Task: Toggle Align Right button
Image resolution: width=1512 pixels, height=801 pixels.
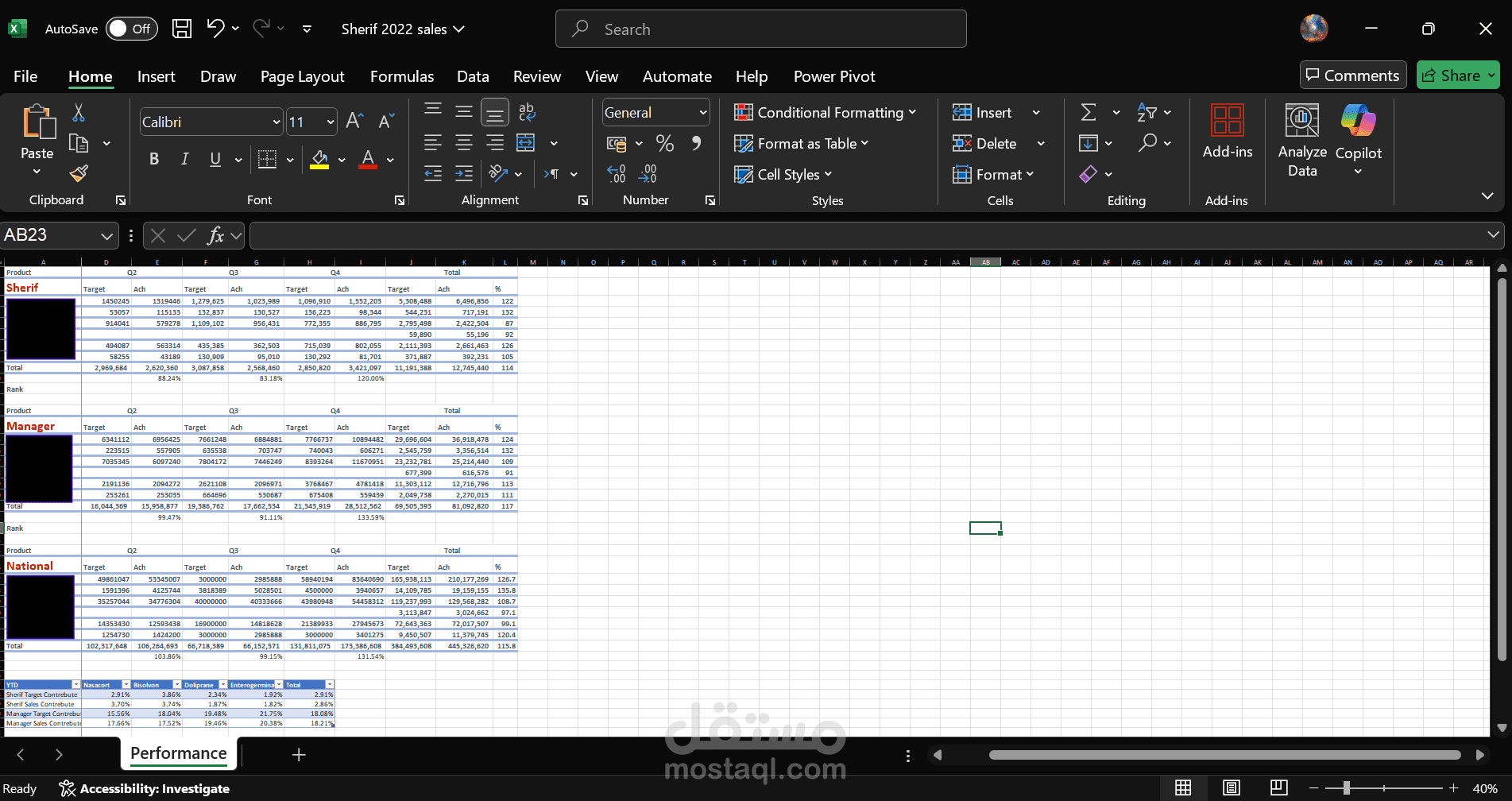Action: coord(495,143)
